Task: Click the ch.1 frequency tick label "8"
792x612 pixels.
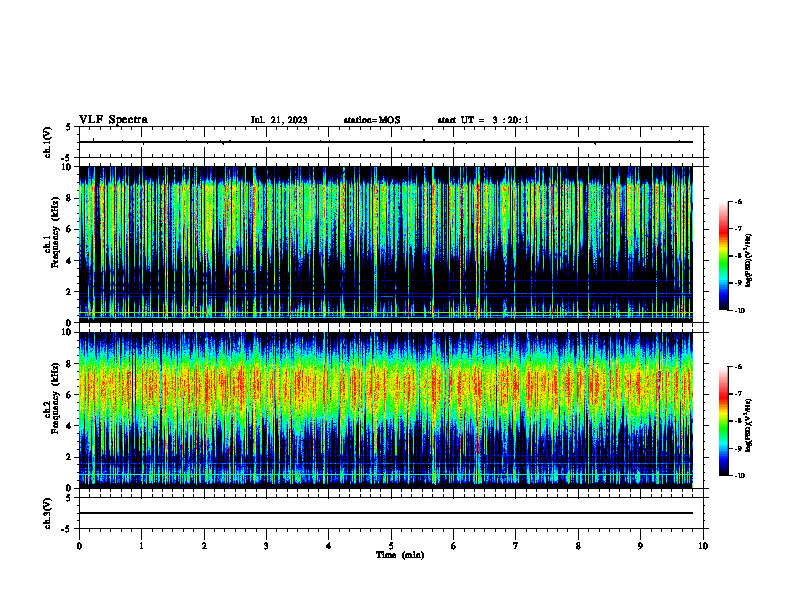Action: (x=69, y=198)
